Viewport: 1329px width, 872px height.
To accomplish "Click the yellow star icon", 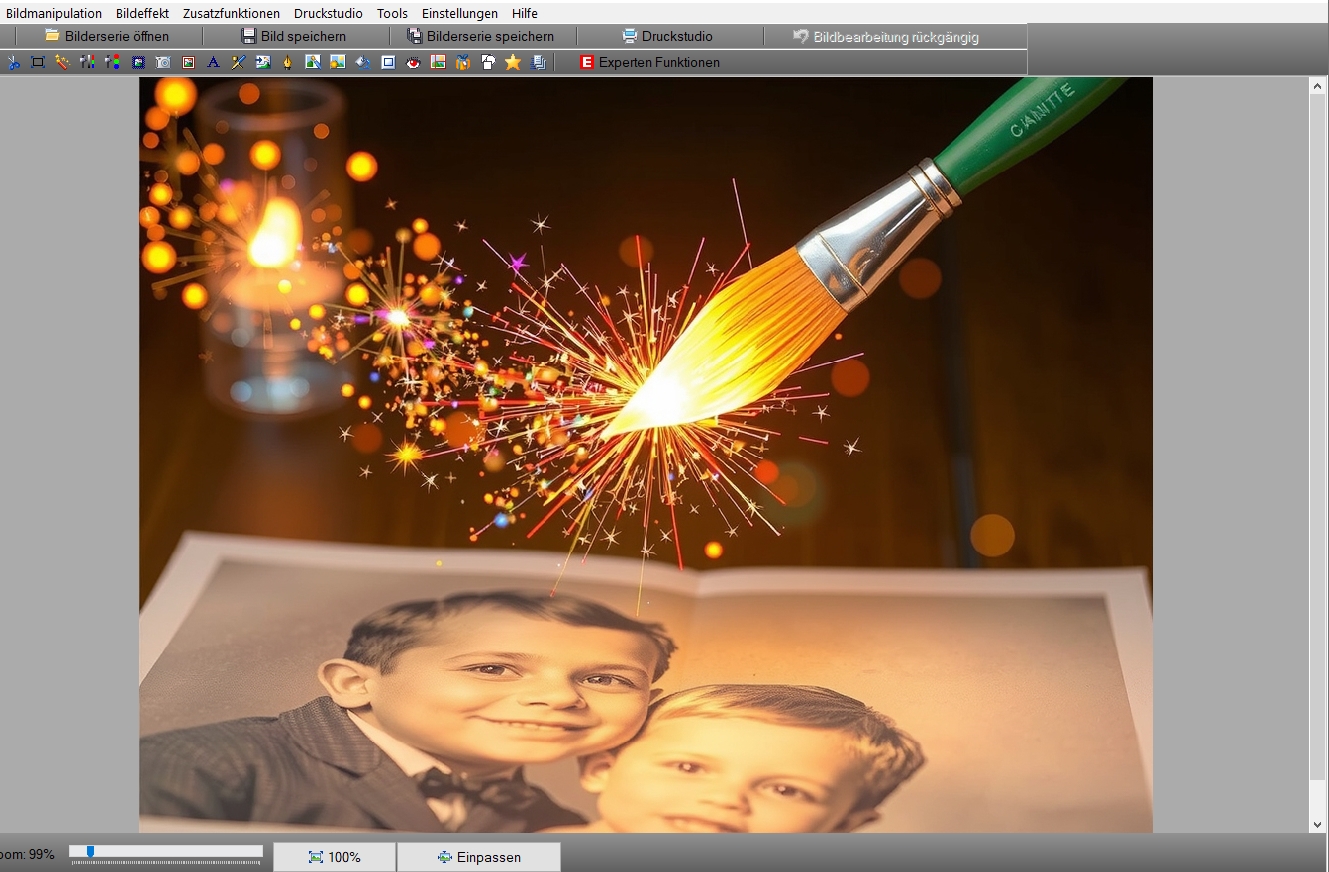I will click(513, 62).
